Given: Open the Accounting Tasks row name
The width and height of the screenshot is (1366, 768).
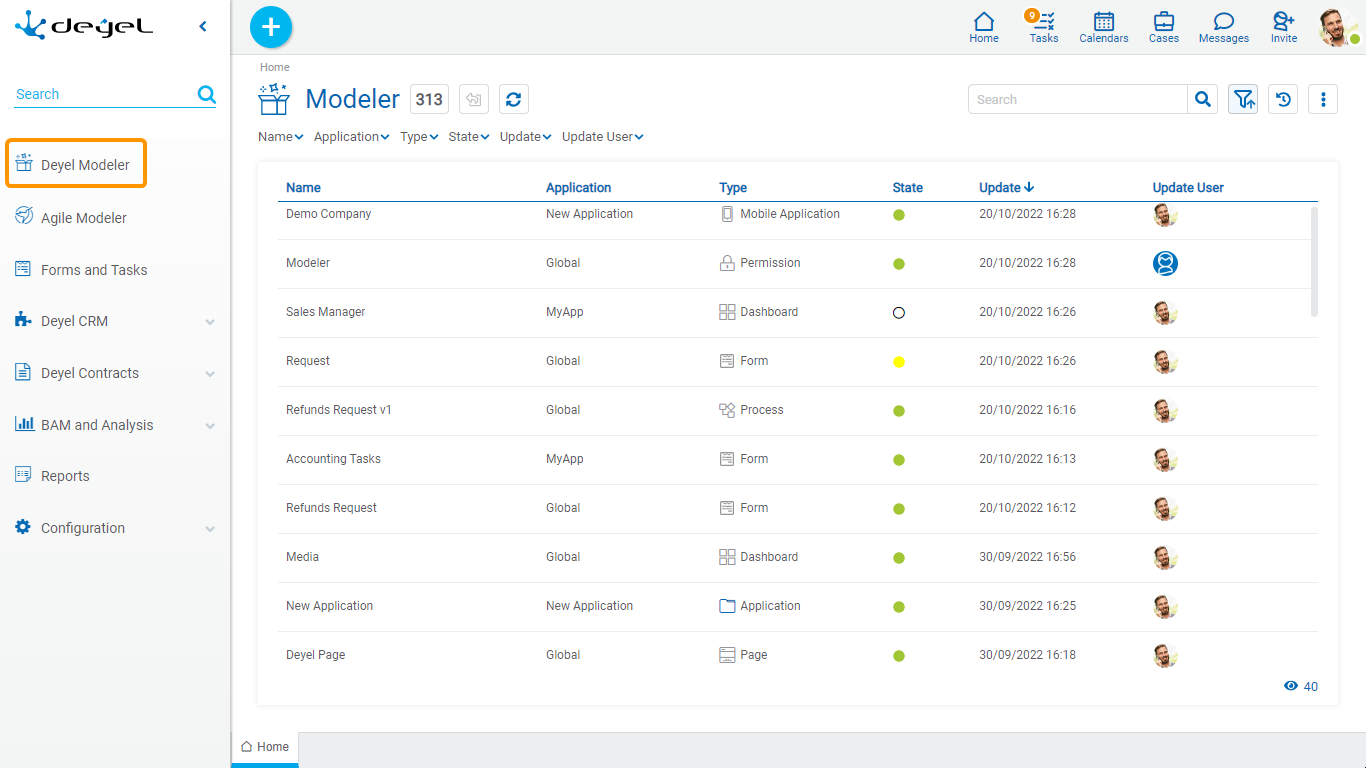Looking at the screenshot, I should click(x=333, y=459).
